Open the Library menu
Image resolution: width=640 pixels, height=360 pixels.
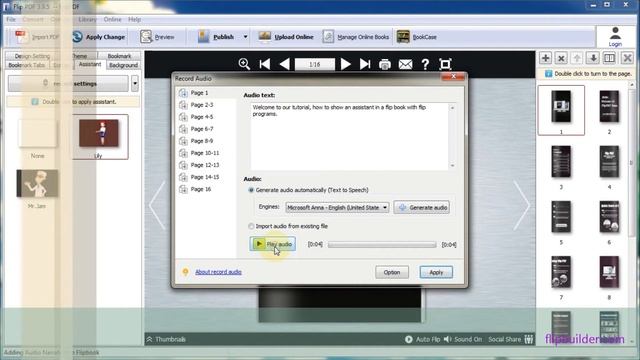click(x=87, y=19)
